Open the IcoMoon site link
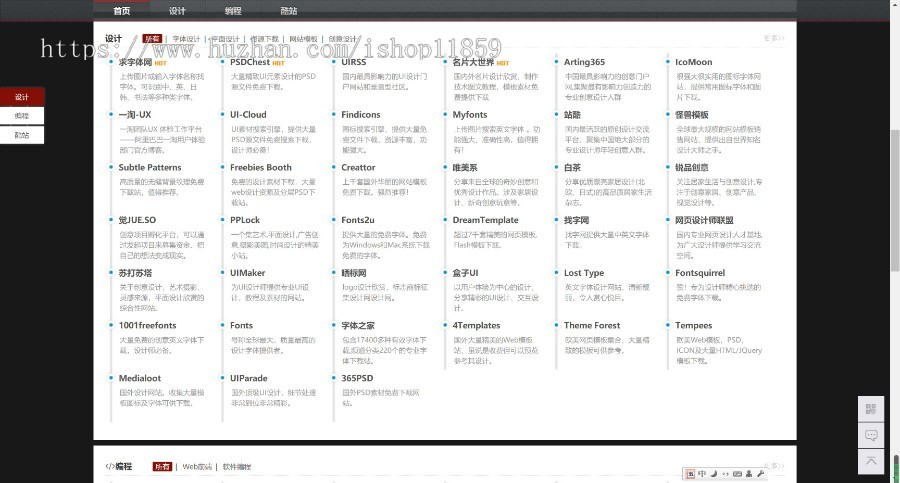Image resolution: width=900 pixels, height=483 pixels. (x=693, y=62)
